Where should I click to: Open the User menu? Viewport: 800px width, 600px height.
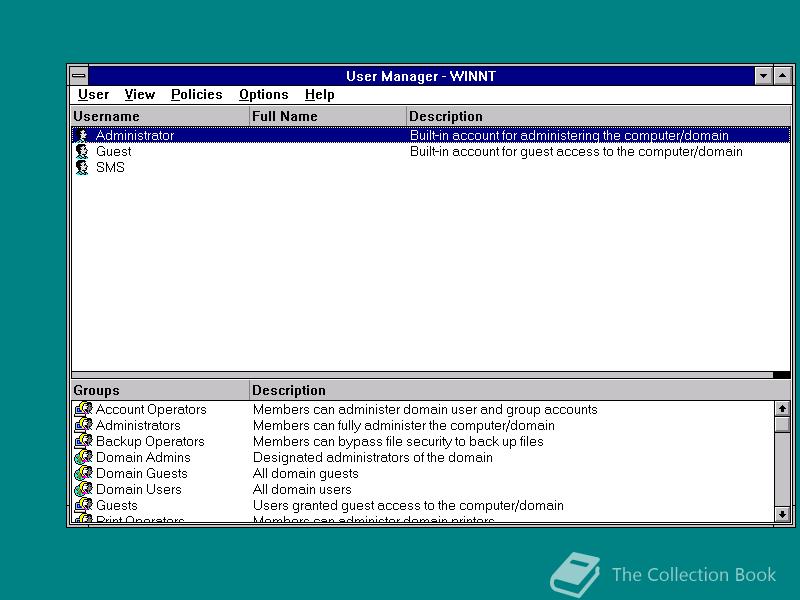point(93,94)
